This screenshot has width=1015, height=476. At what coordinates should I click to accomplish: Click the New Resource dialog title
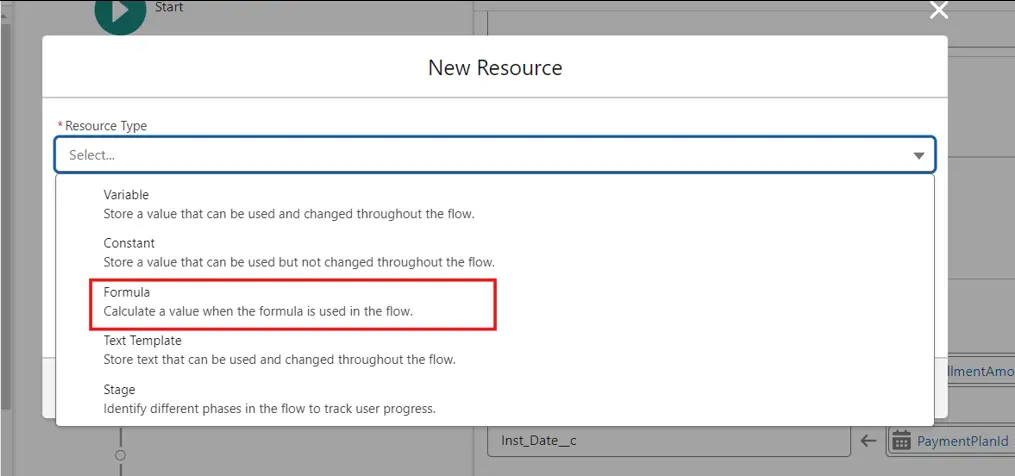click(x=495, y=68)
